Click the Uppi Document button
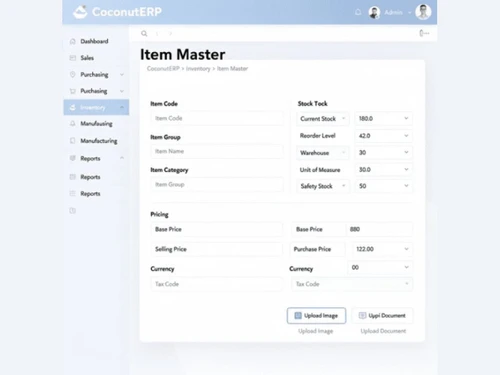This screenshot has height=375, width=500. (382, 316)
